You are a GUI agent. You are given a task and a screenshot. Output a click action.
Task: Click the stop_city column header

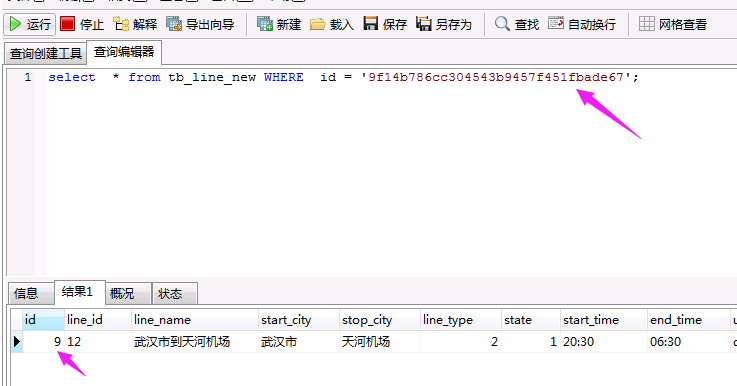click(379, 320)
